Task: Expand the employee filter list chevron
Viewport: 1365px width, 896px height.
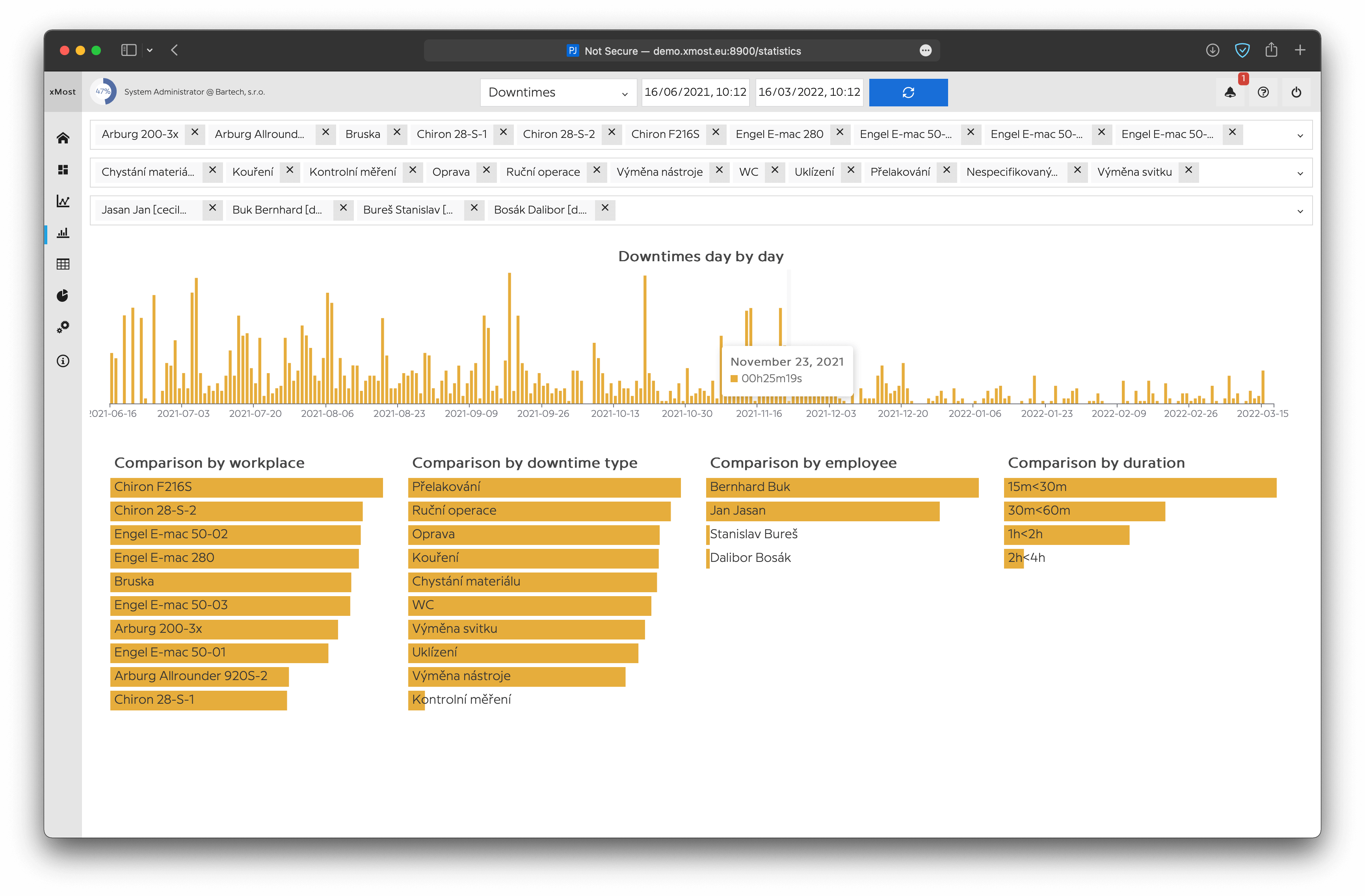Action: (x=1300, y=211)
